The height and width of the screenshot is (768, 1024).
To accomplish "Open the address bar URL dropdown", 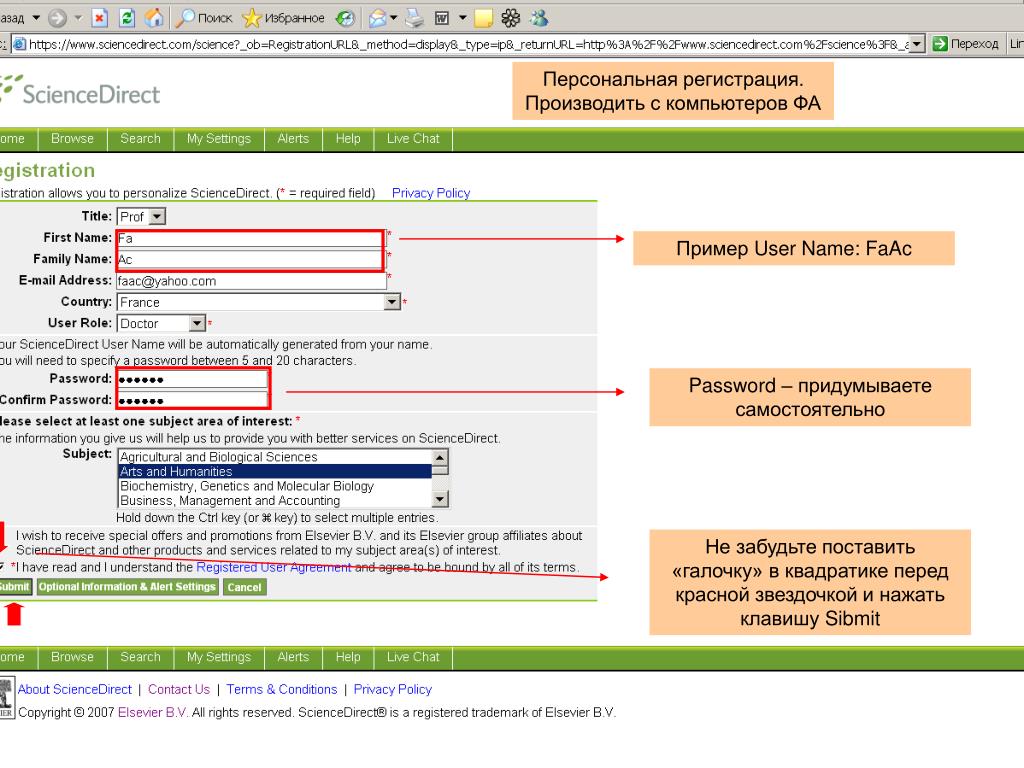I will click(x=918, y=44).
